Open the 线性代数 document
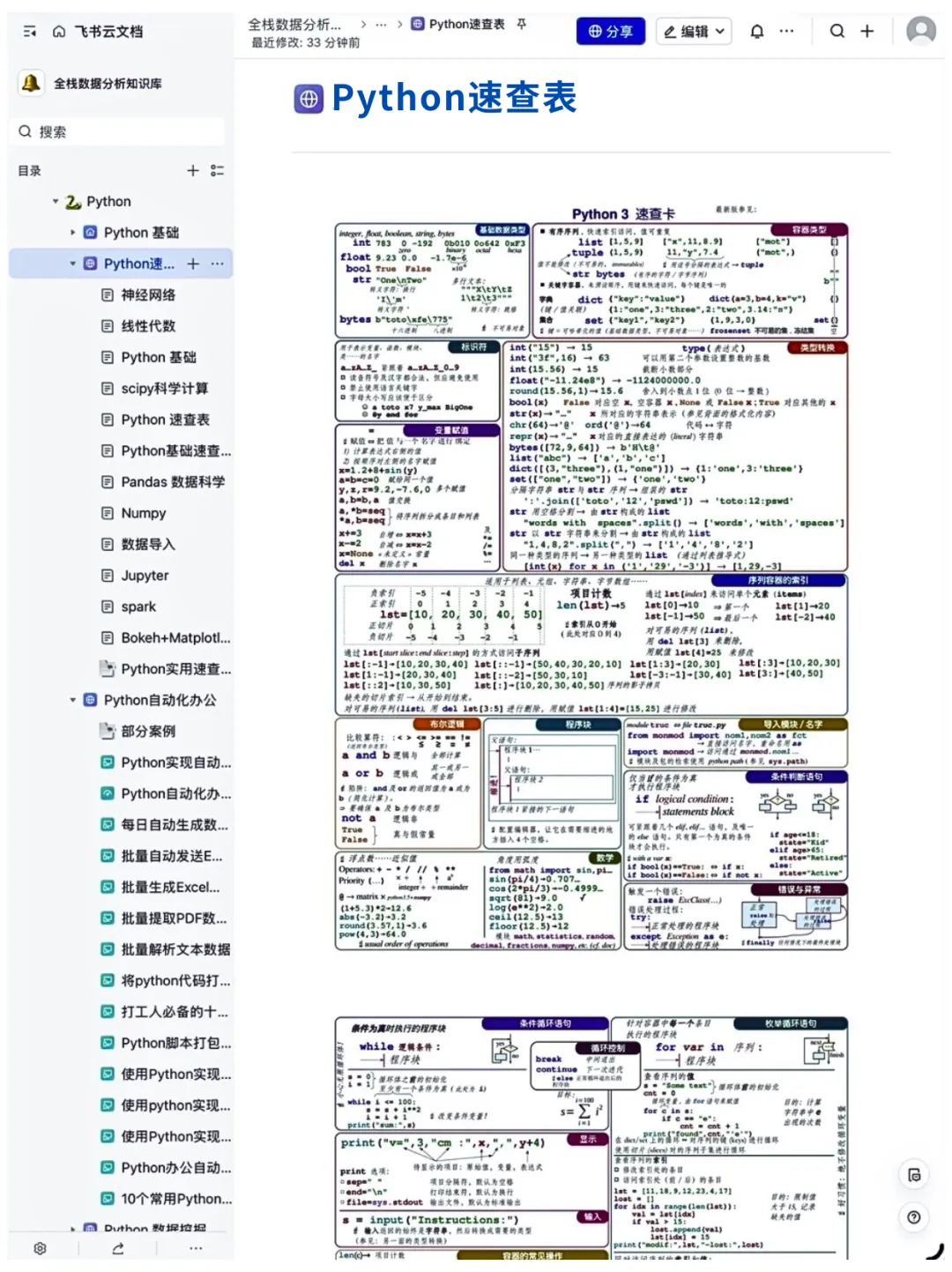 tap(148, 326)
